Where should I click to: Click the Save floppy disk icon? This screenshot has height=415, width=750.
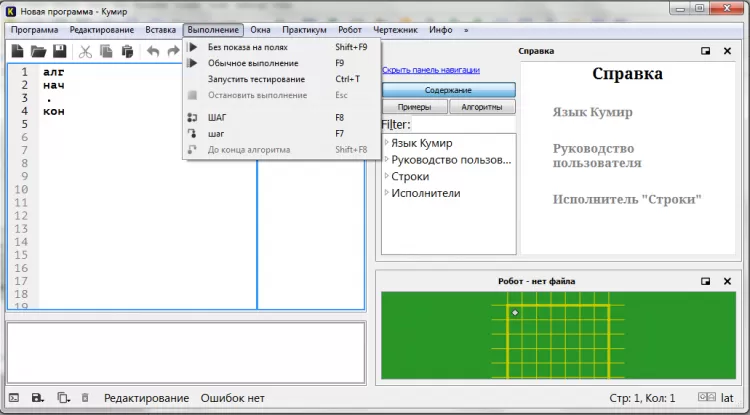pos(59,51)
